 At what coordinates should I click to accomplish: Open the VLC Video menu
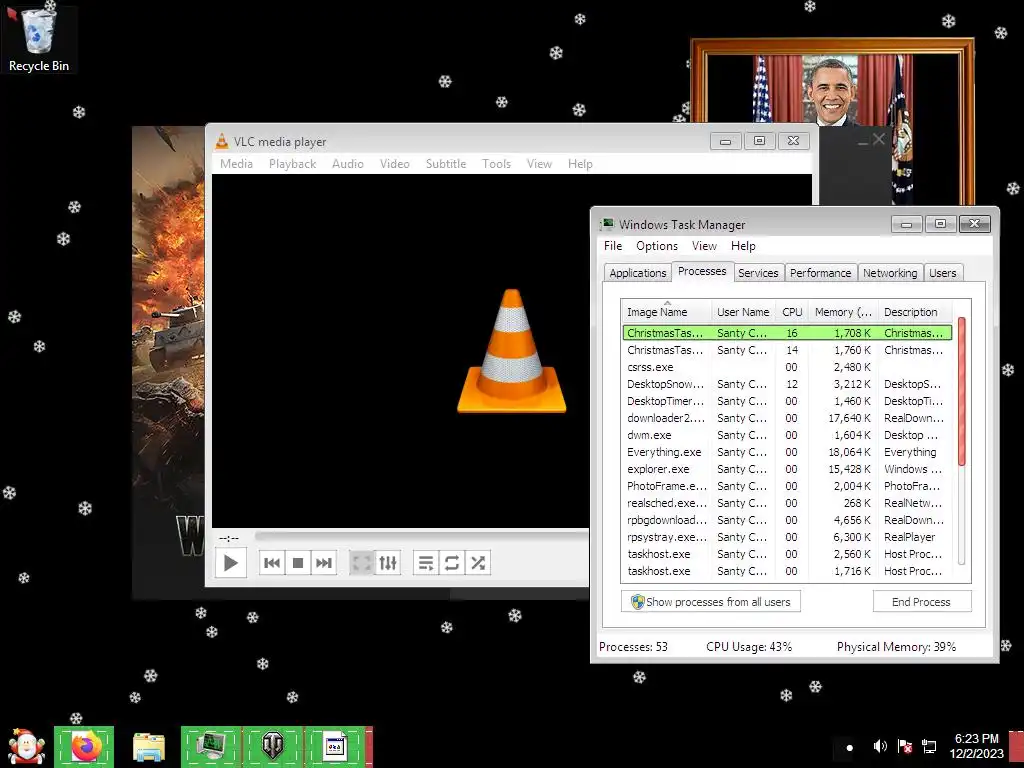coord(394,164)
